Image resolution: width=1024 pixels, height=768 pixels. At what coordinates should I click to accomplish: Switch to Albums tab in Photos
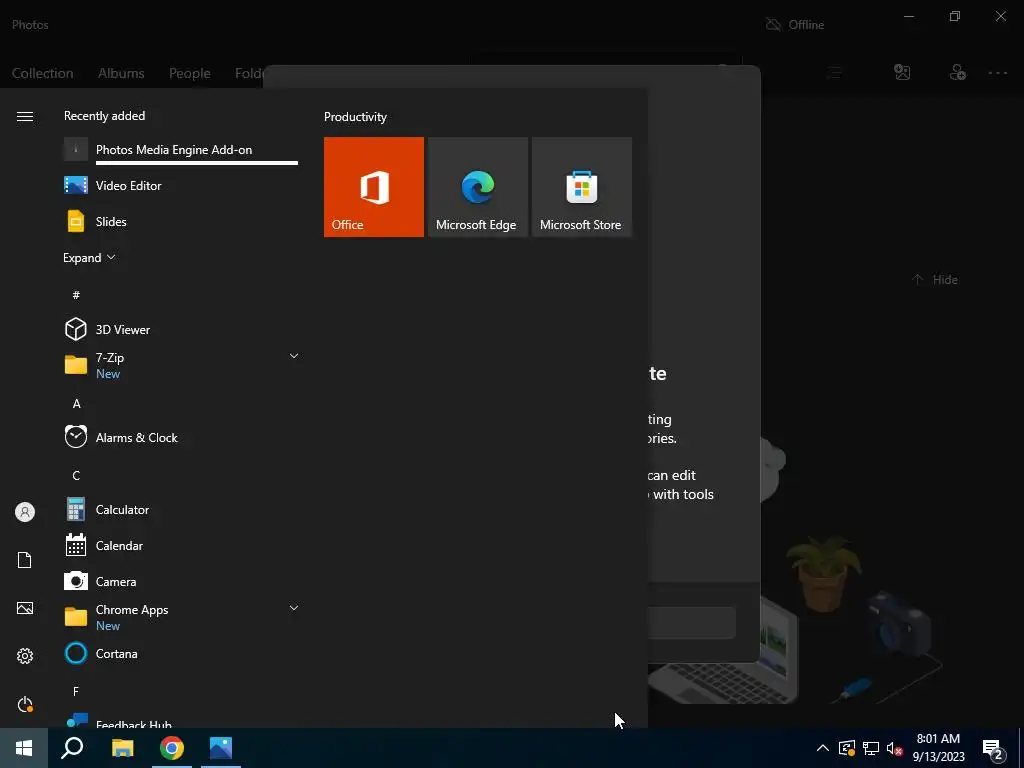pyautogui.click(x=121, y=73)
